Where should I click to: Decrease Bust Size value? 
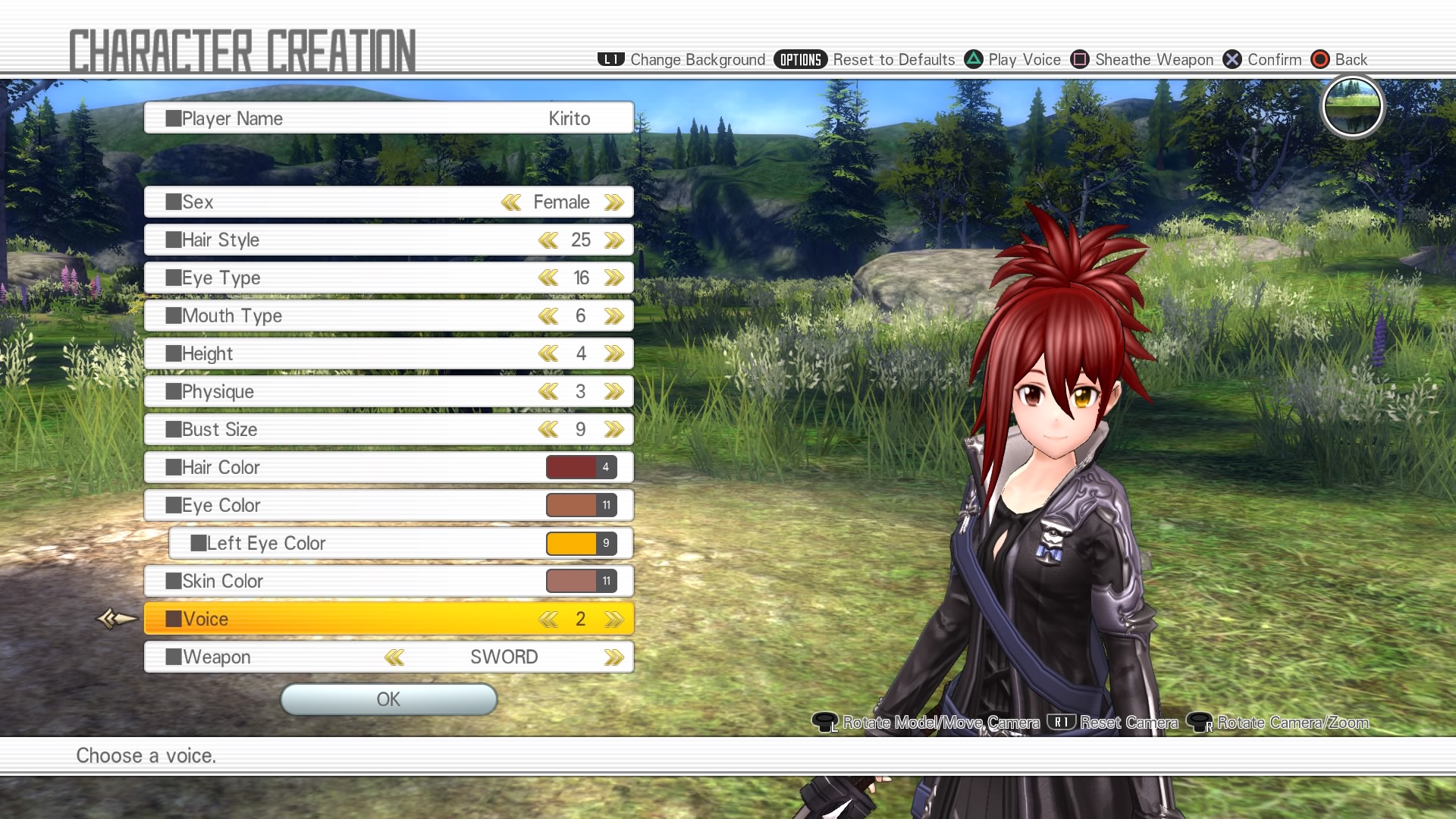548,430
